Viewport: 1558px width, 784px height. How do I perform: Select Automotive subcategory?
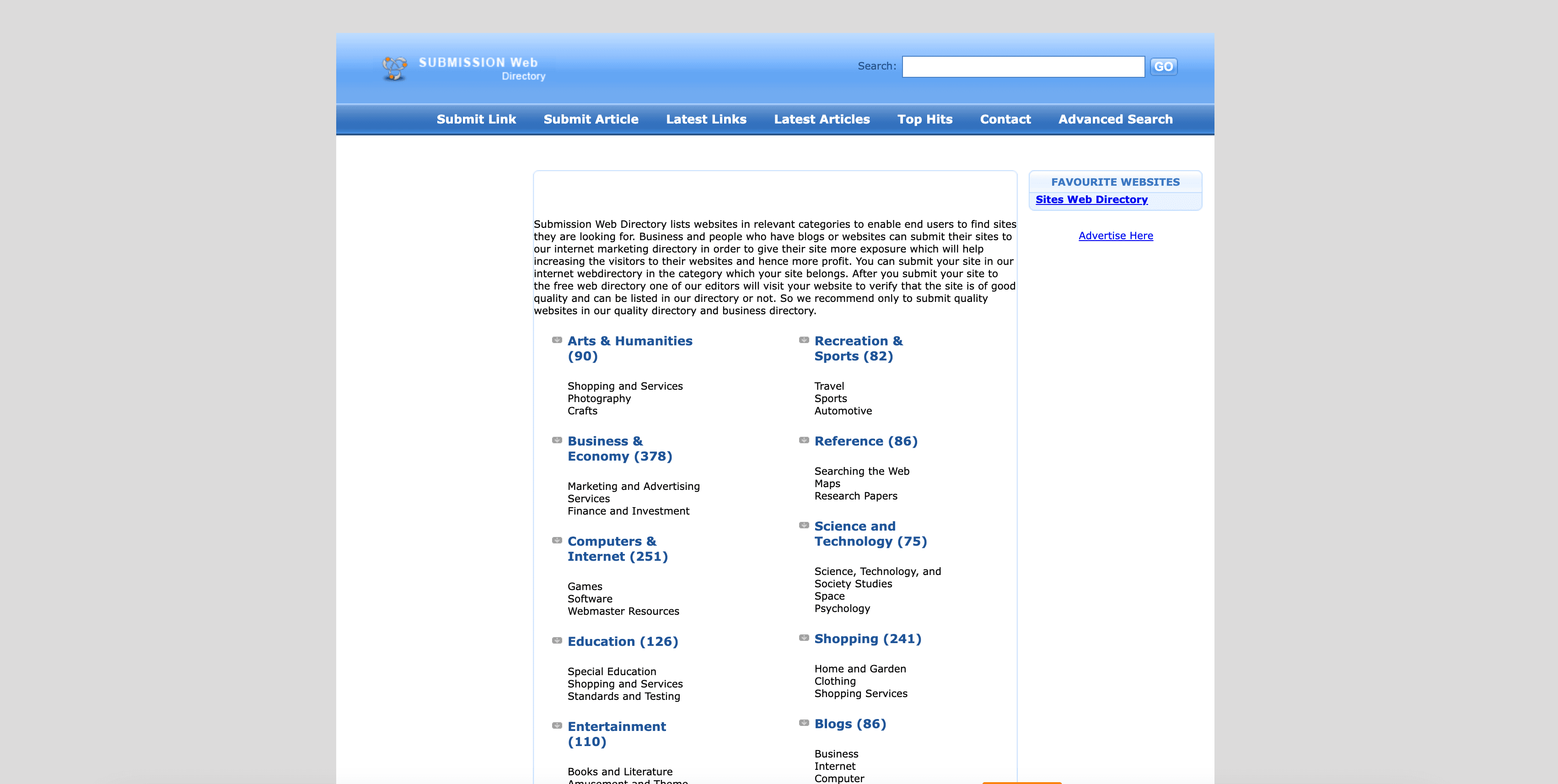click(843, 411)
